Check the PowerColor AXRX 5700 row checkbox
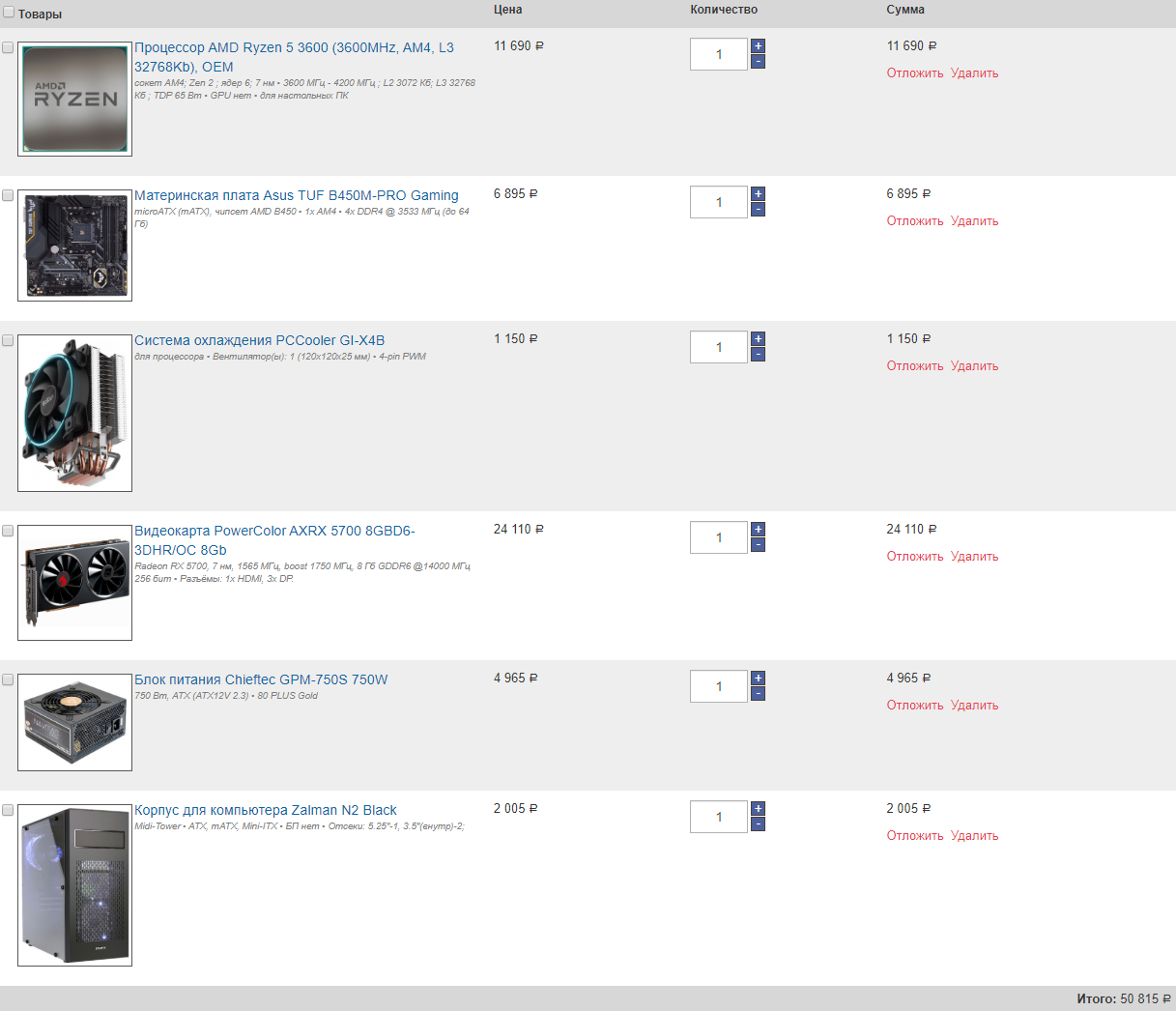Screen dimensions: 1176x1011 click(8, 531)
